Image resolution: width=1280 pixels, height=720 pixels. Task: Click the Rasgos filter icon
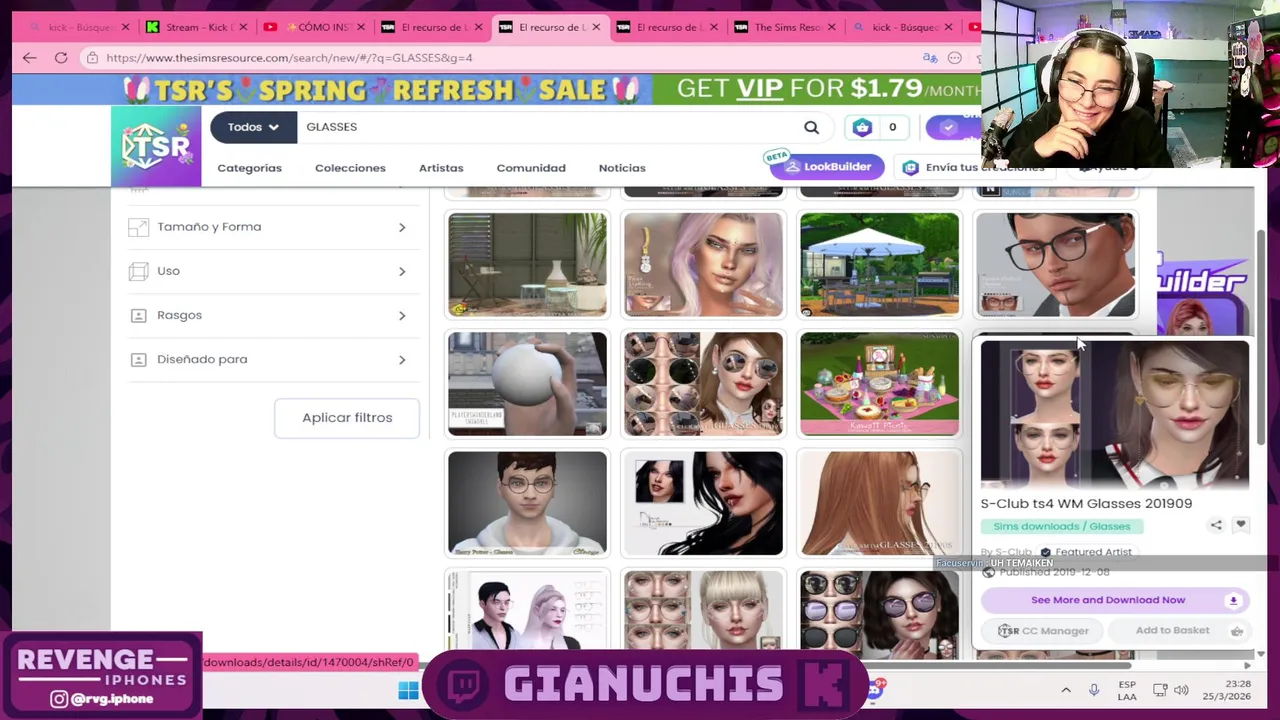138,315
